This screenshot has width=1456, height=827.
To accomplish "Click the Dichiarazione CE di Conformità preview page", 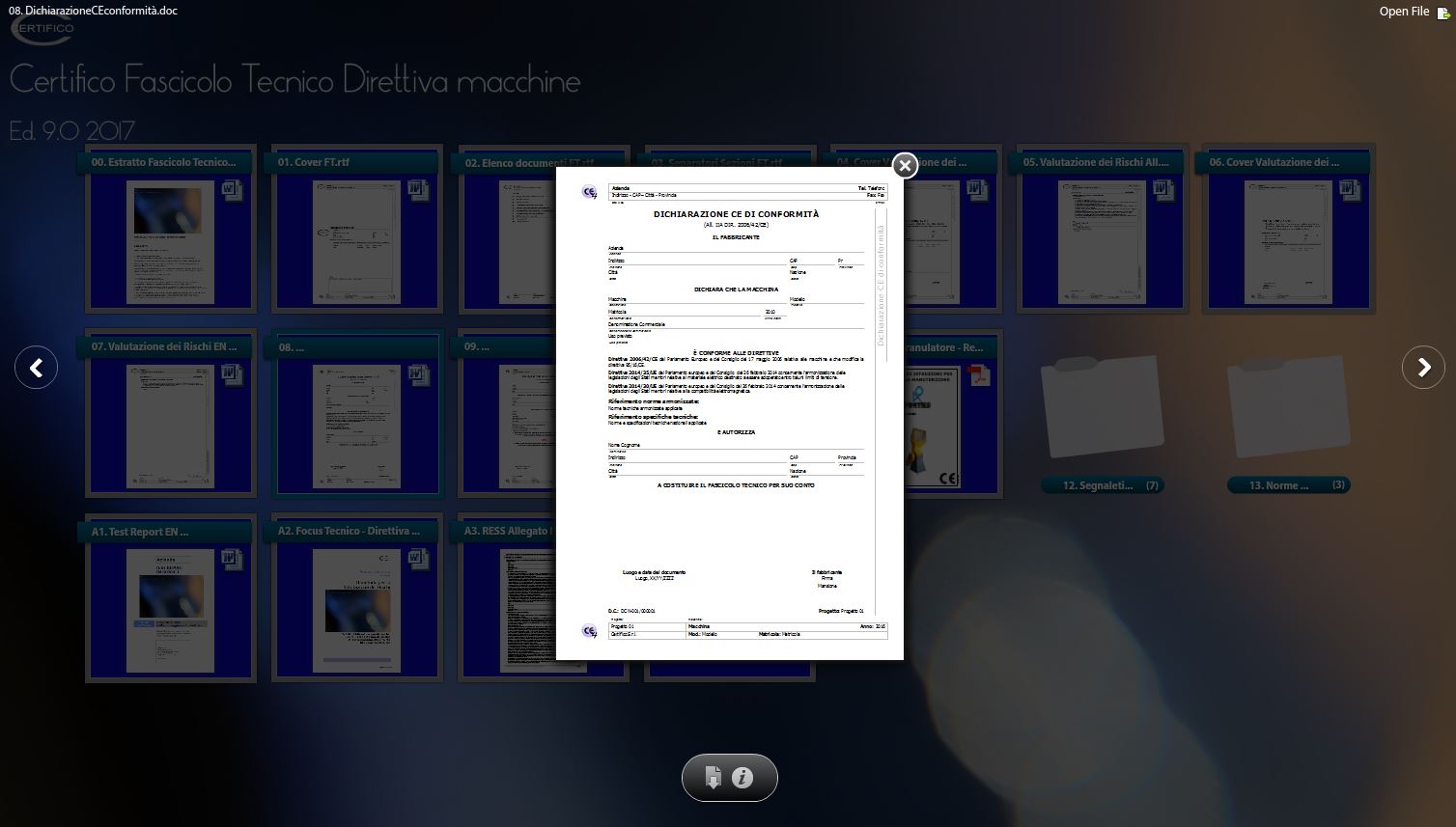I will tap(729, 415).
